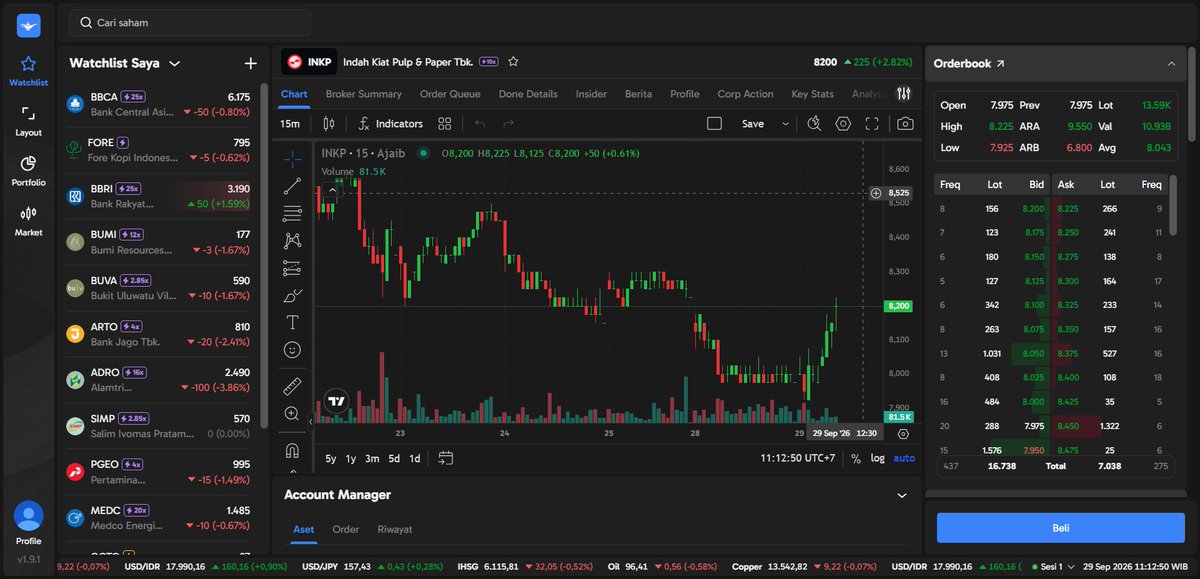
Task: Open chart settings sliders icon
Action: 904,94
